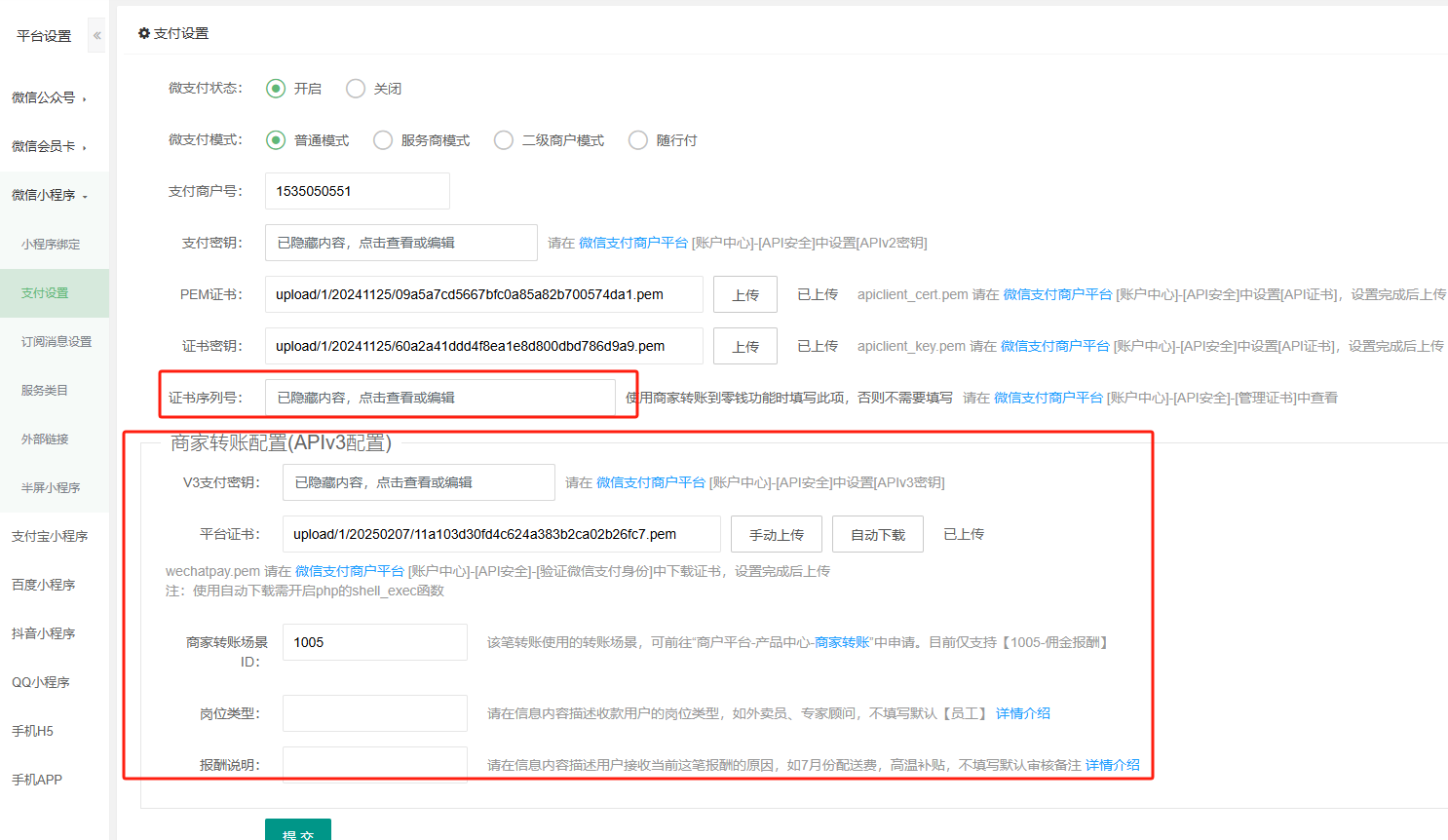Select the 关闭 radio for 微支付状态
Screen dimensions: 1448x840
(356, 89)
